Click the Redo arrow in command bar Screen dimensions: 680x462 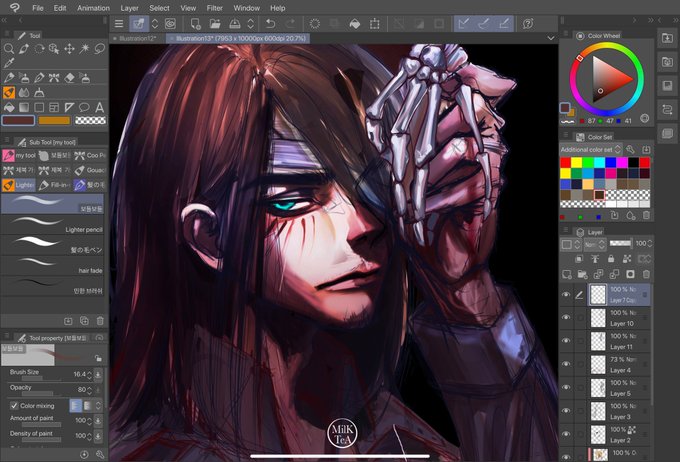coord(291,24)
